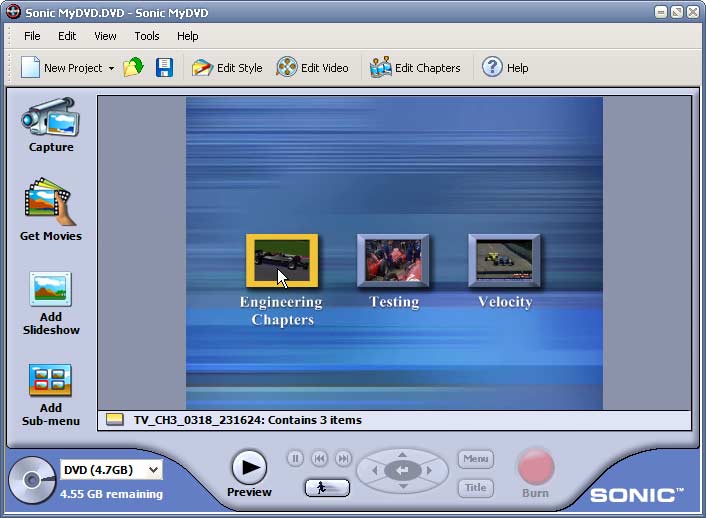This screenshot has height=518, width=706.
Task: Click the previous chapter button
Action: (319, 459)
